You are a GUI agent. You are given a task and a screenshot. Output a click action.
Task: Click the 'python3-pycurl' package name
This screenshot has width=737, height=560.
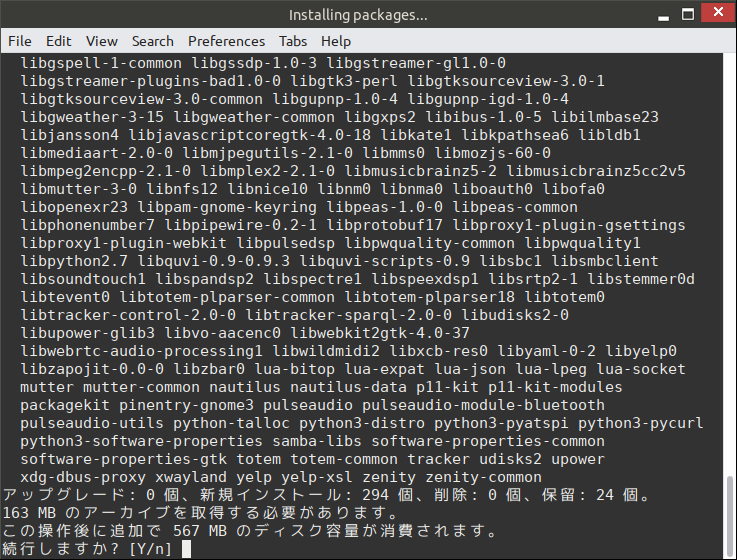click(641, 423)
